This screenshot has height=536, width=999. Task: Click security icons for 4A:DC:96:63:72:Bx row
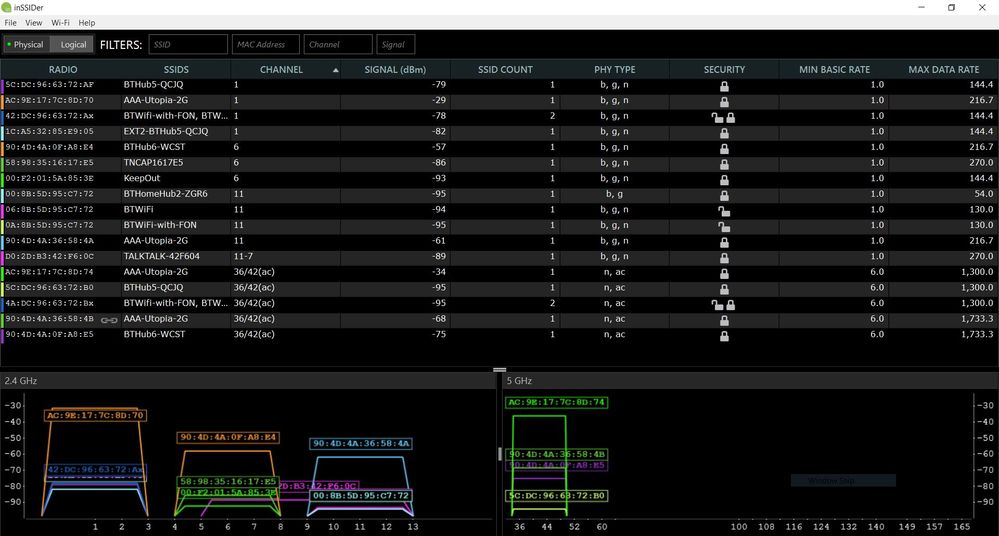[x=724, y=304]
